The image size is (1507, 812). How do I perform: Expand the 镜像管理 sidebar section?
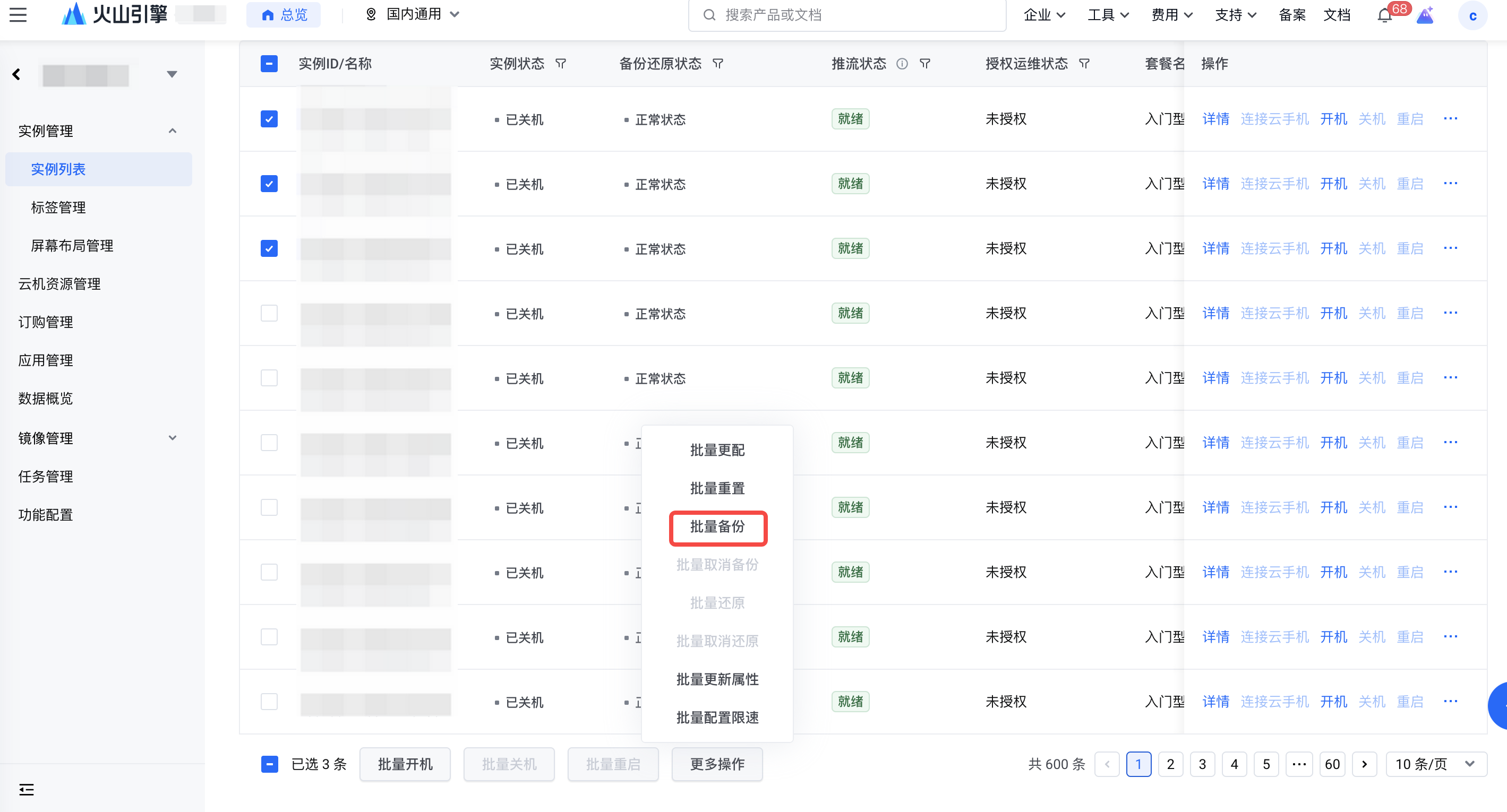pos(172,438)
